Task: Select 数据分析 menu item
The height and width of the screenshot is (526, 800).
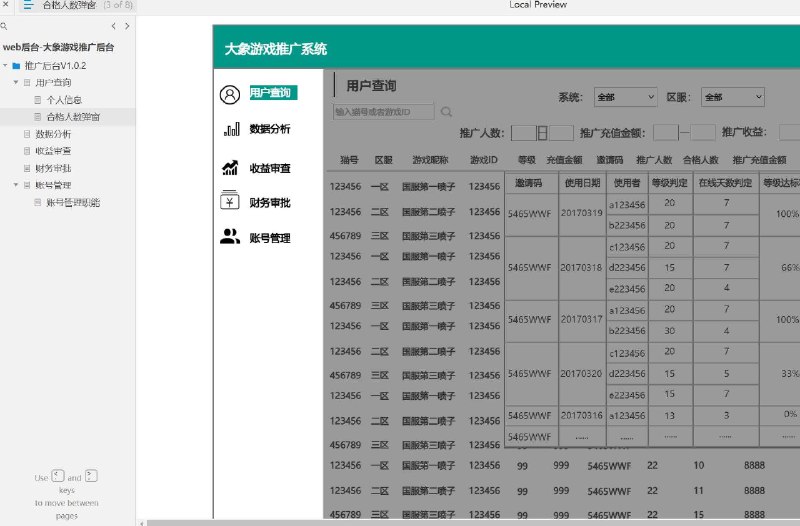Action: [x=270, y=129]
